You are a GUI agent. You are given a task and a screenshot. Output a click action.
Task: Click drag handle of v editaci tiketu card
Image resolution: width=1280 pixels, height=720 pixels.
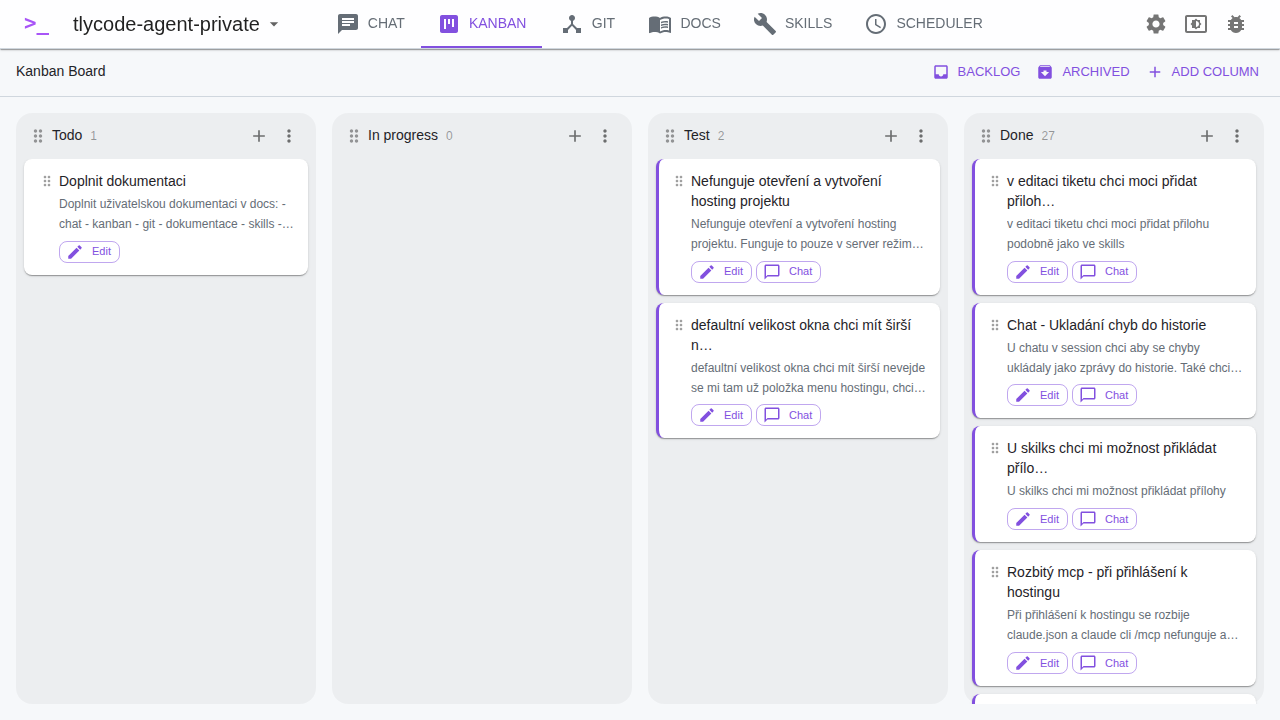click(x=995, y=181)
